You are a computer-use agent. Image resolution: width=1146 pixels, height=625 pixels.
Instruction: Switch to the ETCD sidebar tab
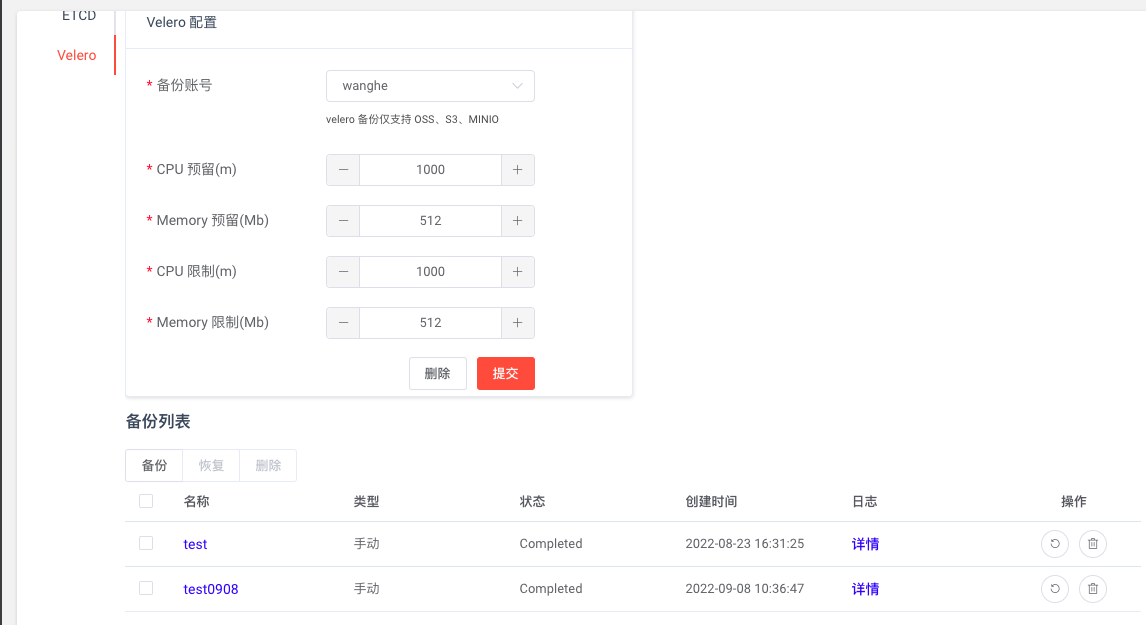79,15
